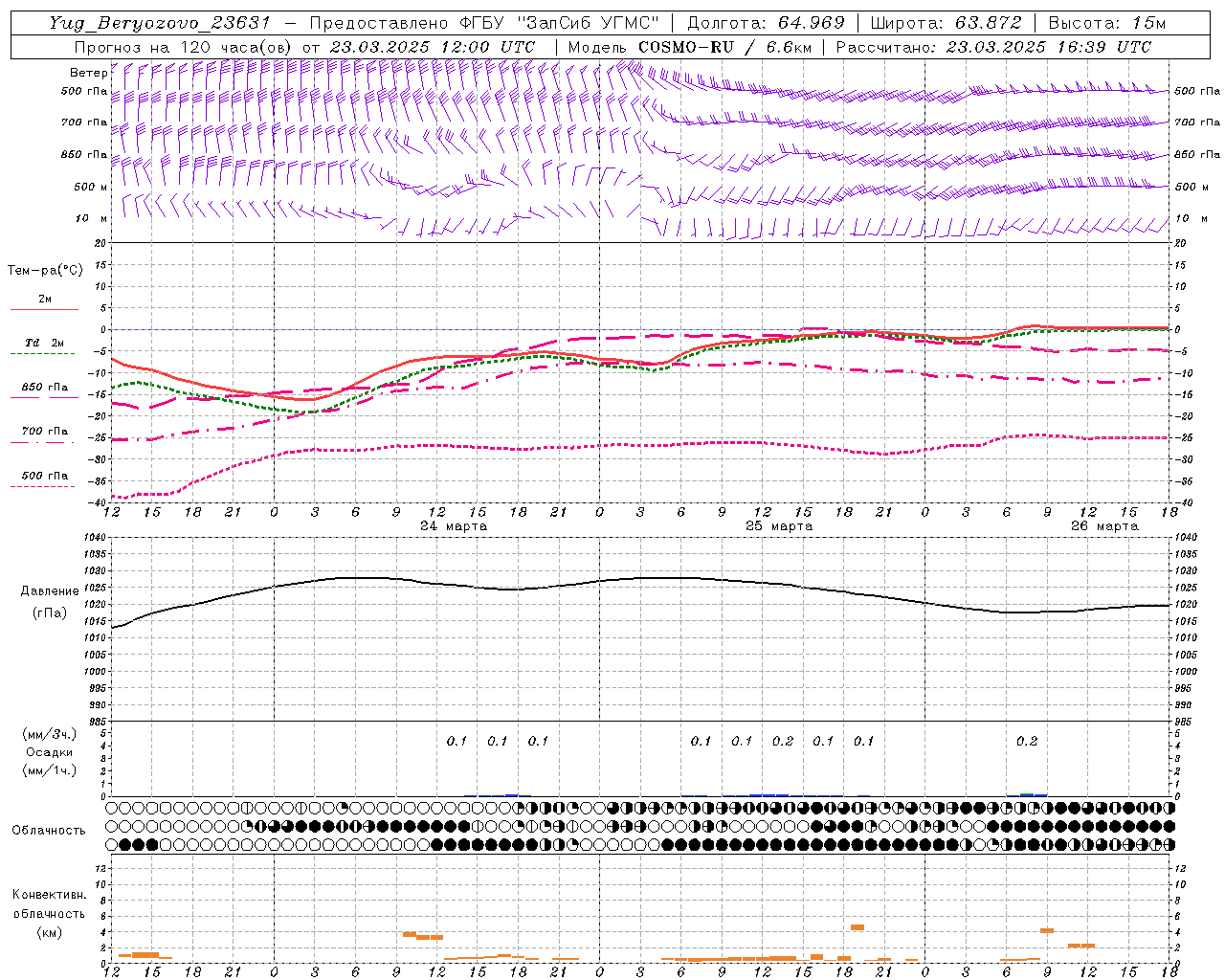The height and width of the screenshot is (980, 1225).
Task: Click the Ветер panel label
Action: click(x=88, y=73)
